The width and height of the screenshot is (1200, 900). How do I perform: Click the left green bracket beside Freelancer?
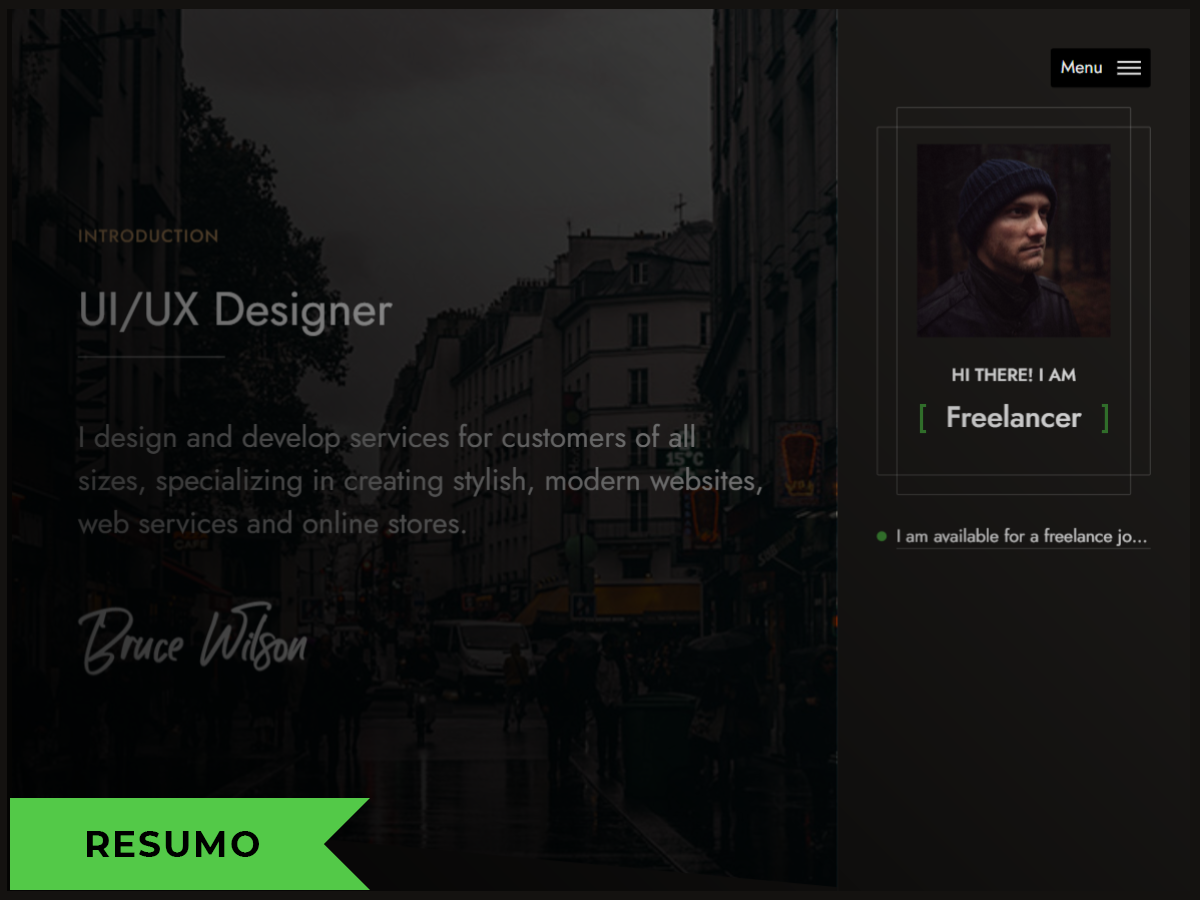[923, 418]
